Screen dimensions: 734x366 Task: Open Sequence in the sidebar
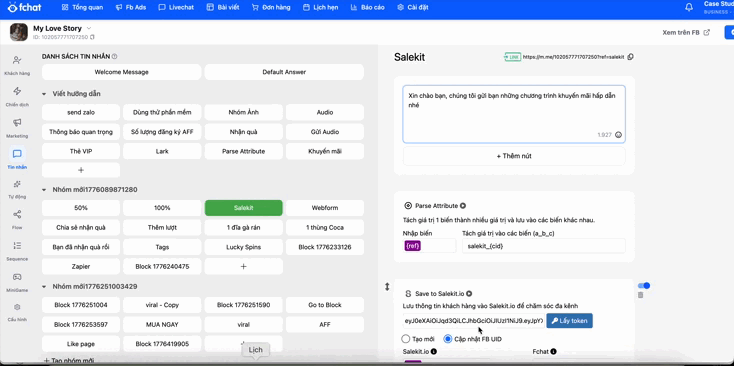pyautogui.click(x=17, y=251)
